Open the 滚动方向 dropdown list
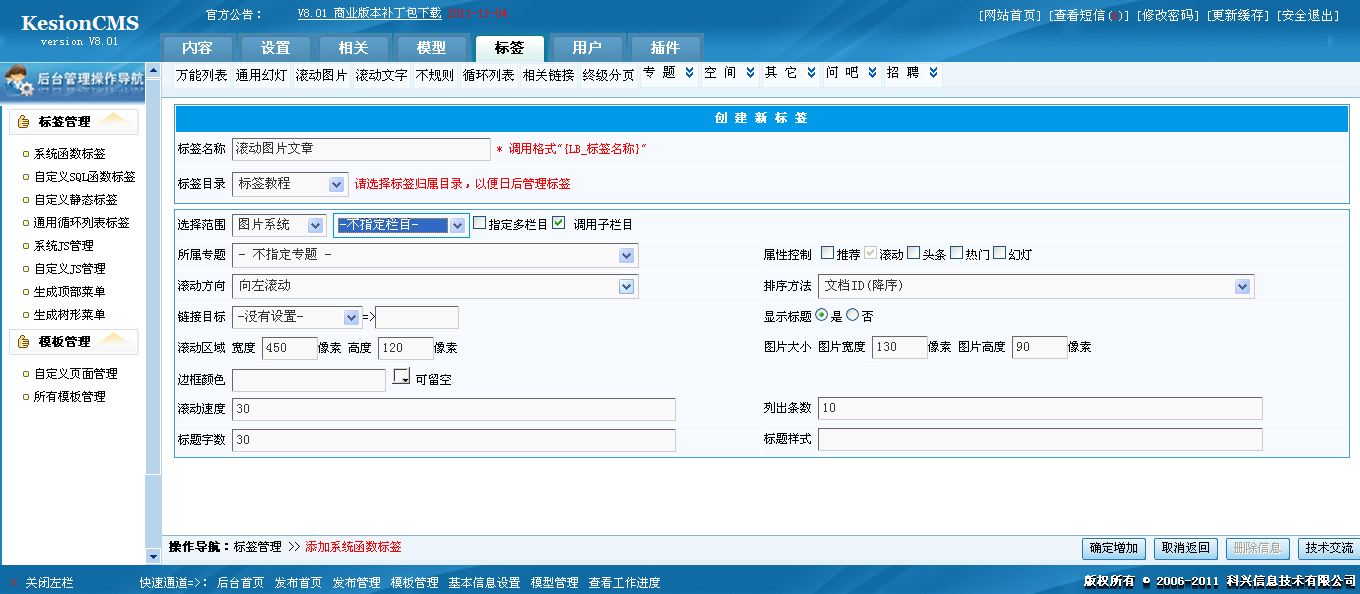Image resolution: width=1360 pixels, height=594 pixels. click(x=626, y=286)
